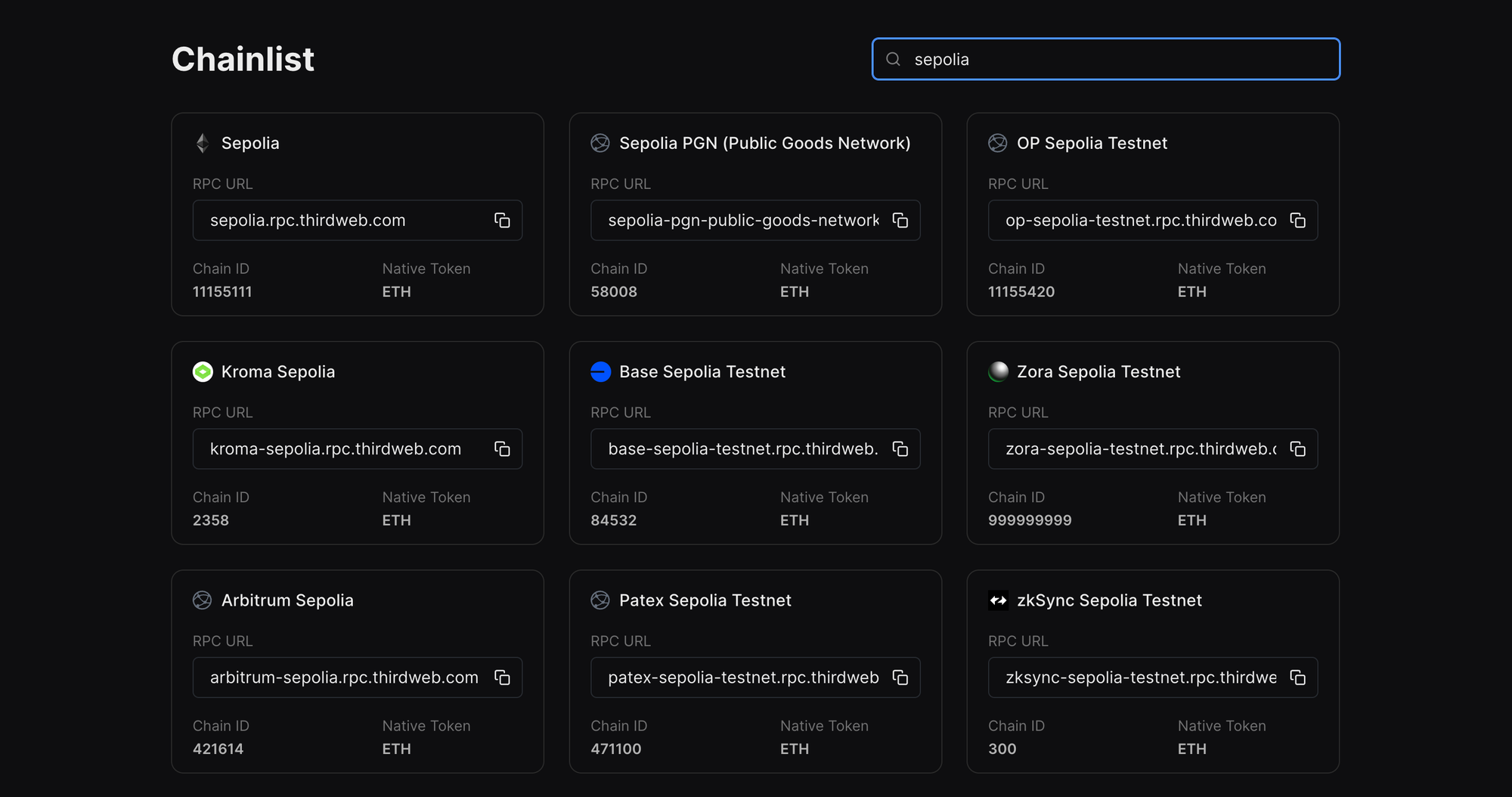Copy Zora Sepolia Testnet RPC URL
This screenshot has height=797, width=1512.
pyautogui.click(x=1297, y=449)
